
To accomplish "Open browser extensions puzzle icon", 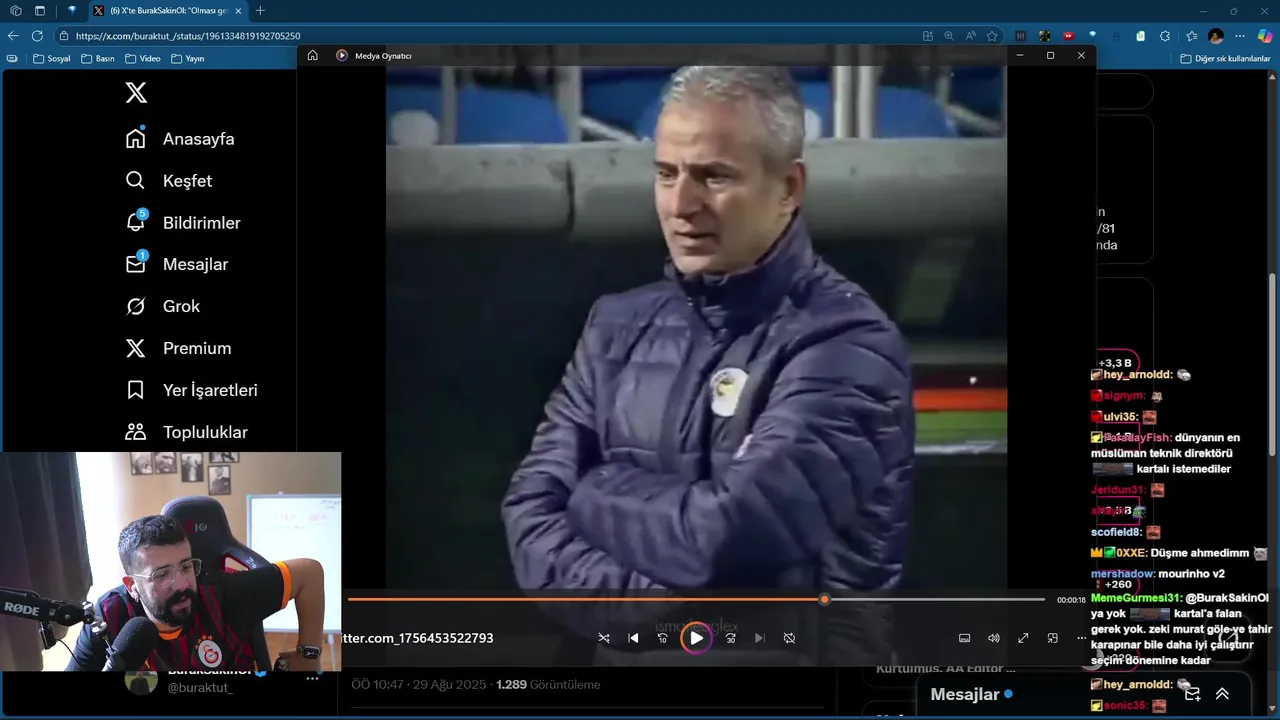I will click(1163, 36).
